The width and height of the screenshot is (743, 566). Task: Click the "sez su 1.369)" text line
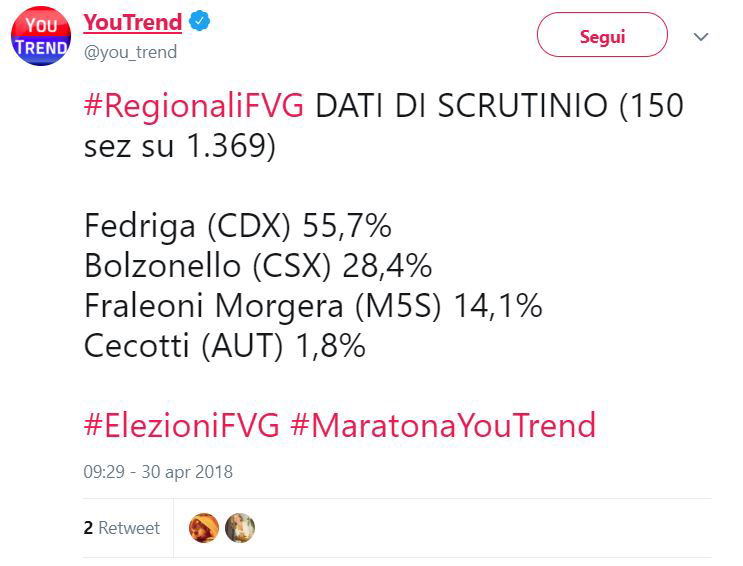point(180,146)
